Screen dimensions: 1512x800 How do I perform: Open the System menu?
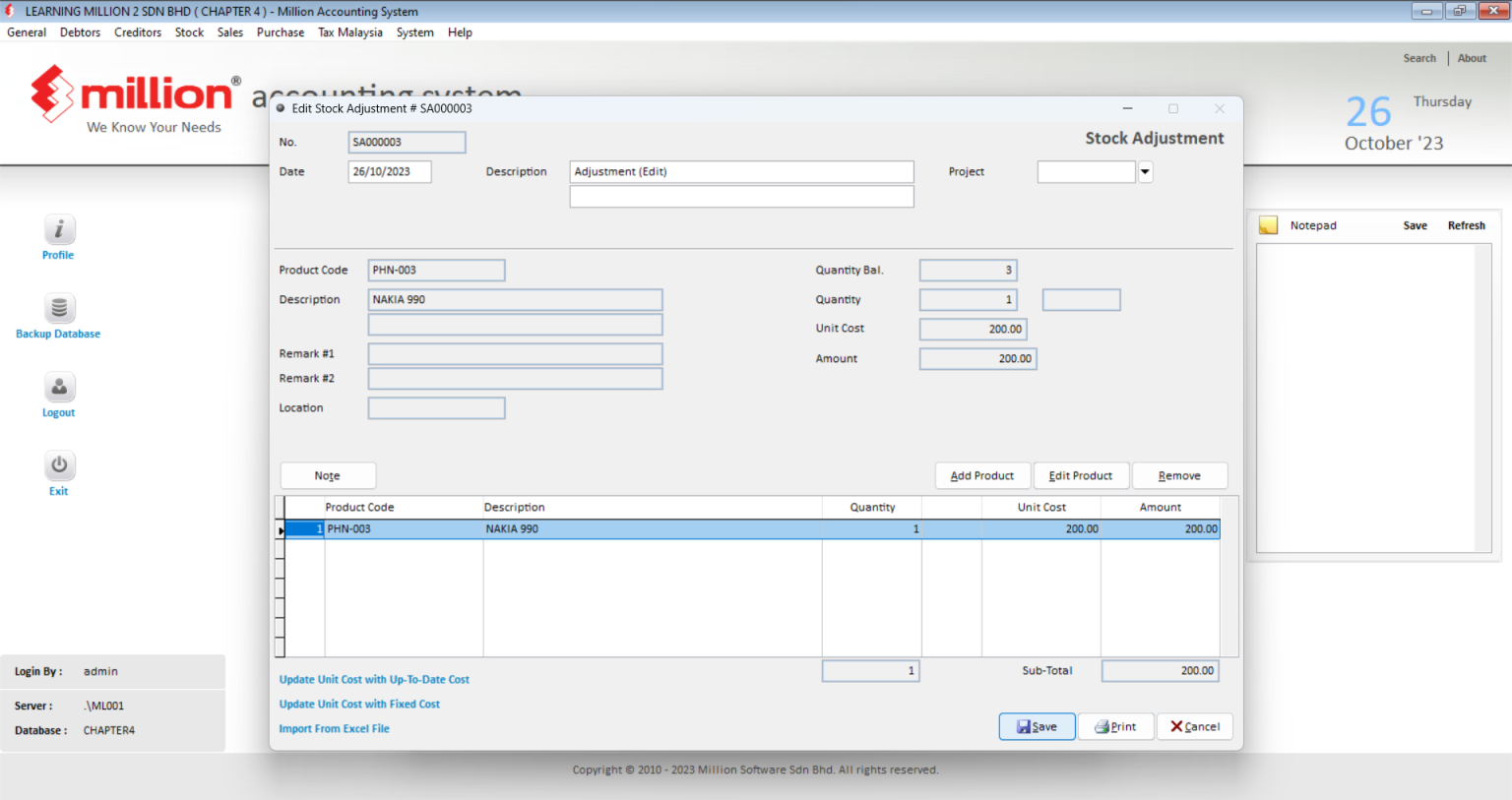tap(415, 32)
